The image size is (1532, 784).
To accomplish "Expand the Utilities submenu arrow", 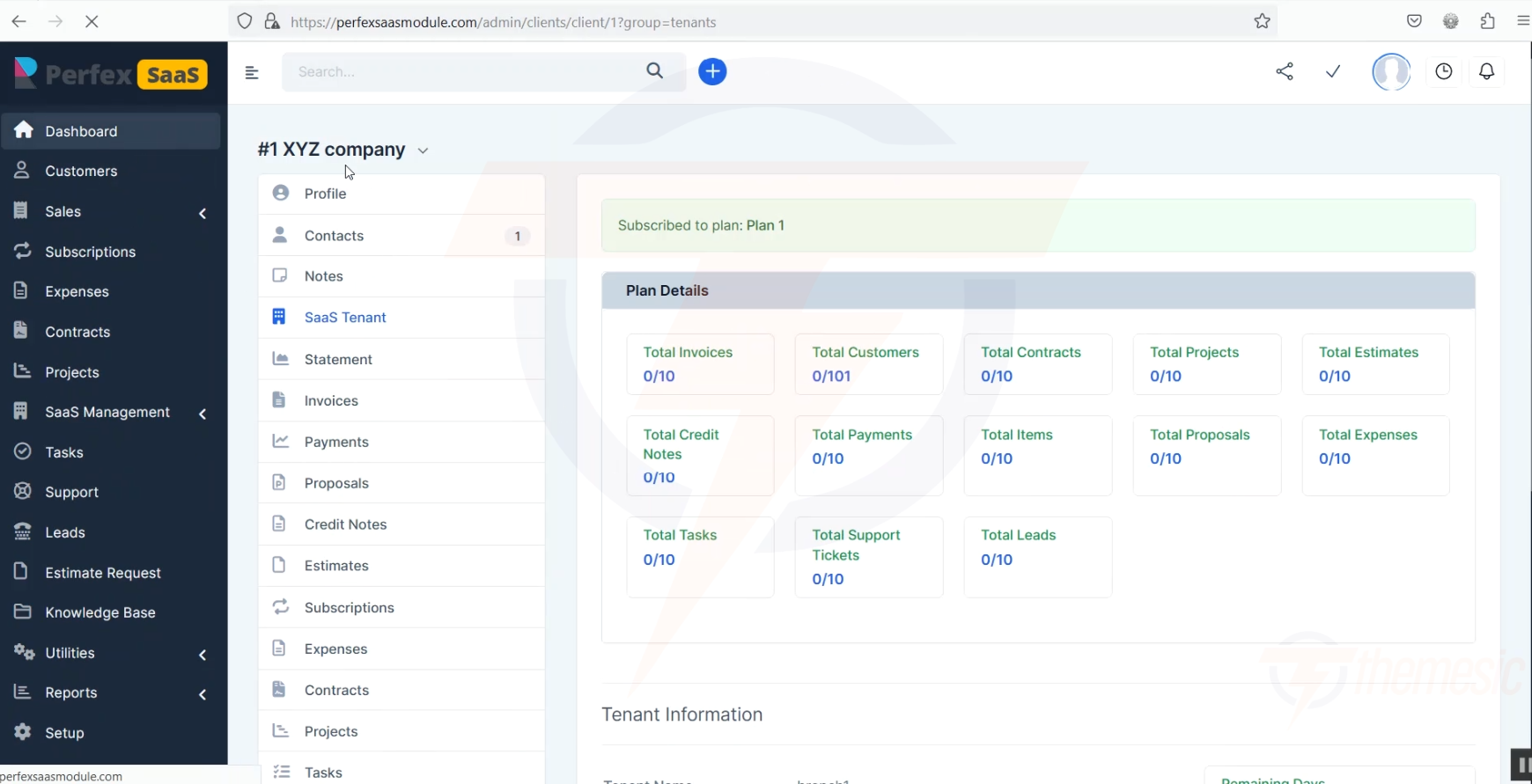I will [x=203, y=655].
